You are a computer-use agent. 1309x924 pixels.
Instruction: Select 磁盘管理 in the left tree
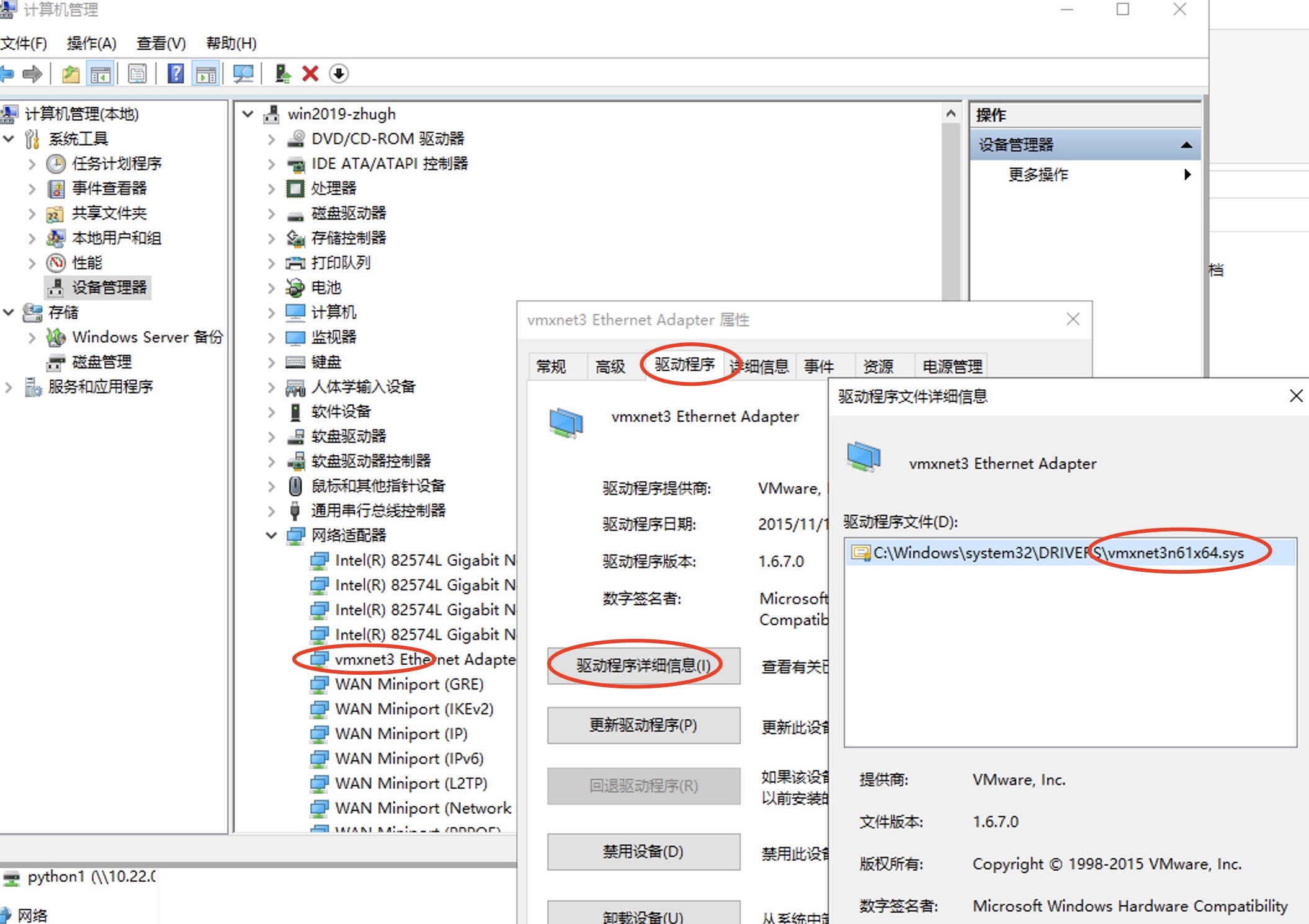[102, 362]
